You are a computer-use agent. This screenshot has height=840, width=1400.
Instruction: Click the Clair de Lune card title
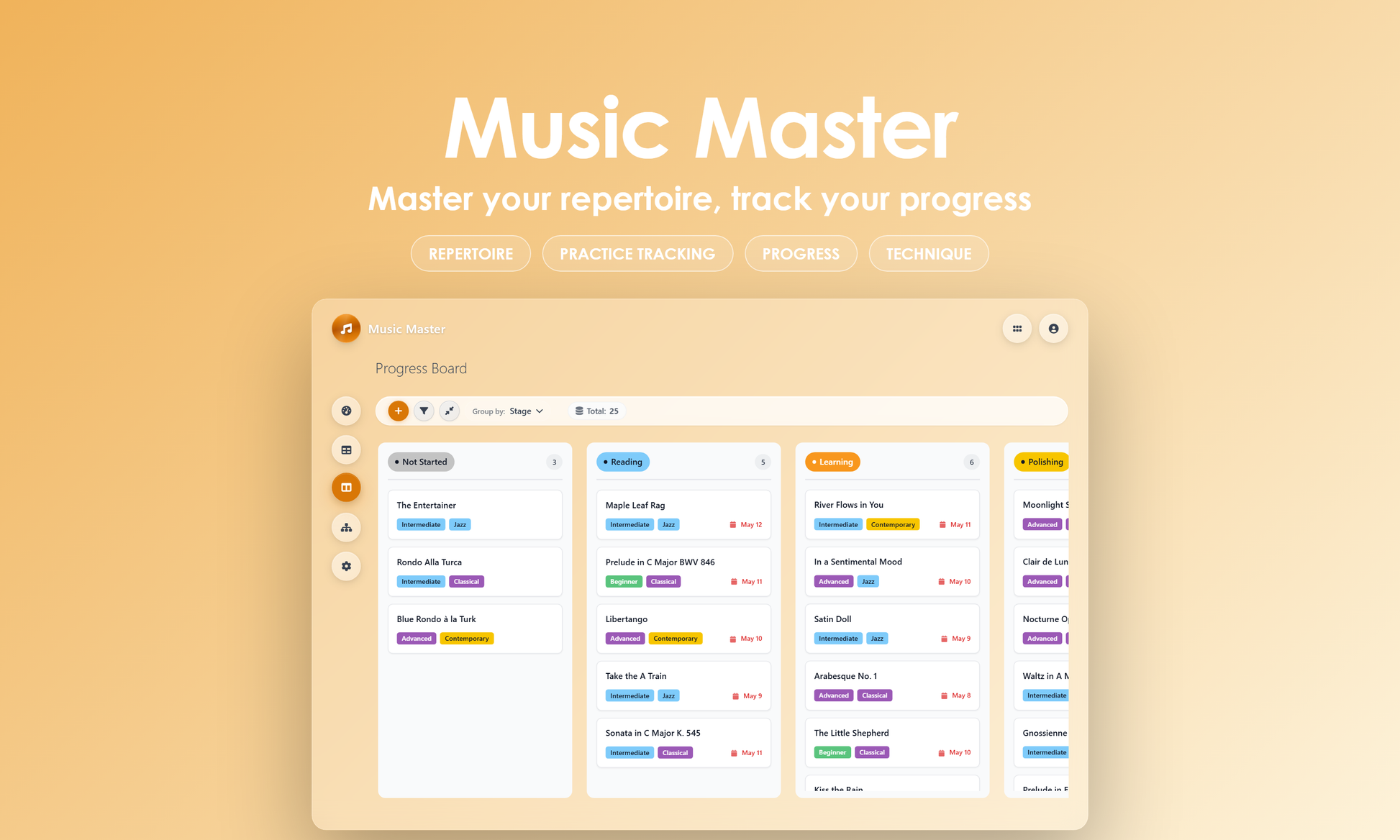(1045, 562)
